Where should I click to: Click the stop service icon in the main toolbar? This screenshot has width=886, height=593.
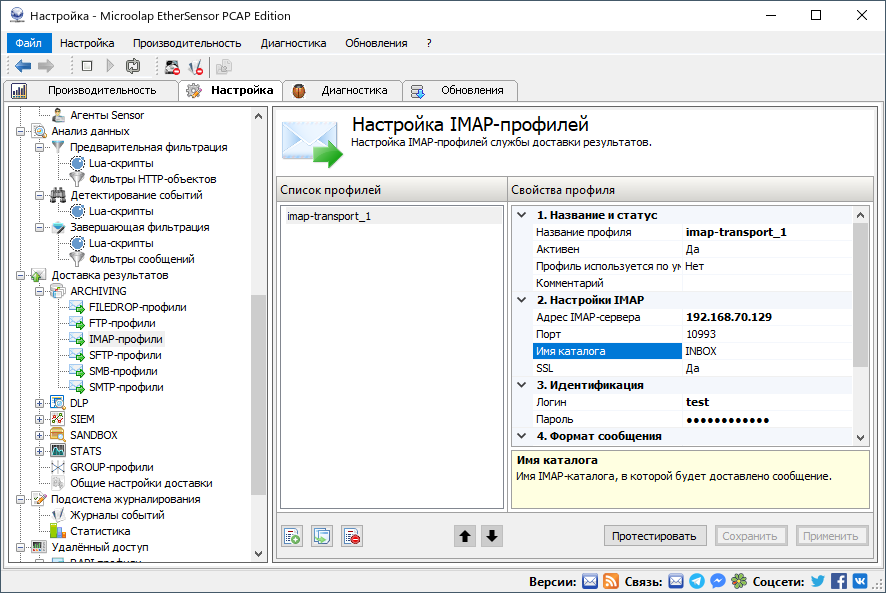pos(85,66)
